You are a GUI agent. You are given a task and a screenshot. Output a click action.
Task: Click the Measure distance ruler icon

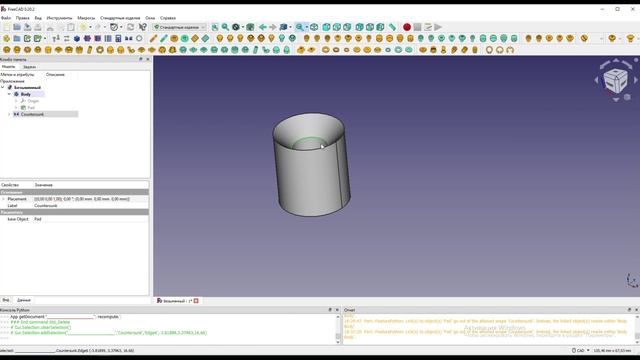coord(392,27)
